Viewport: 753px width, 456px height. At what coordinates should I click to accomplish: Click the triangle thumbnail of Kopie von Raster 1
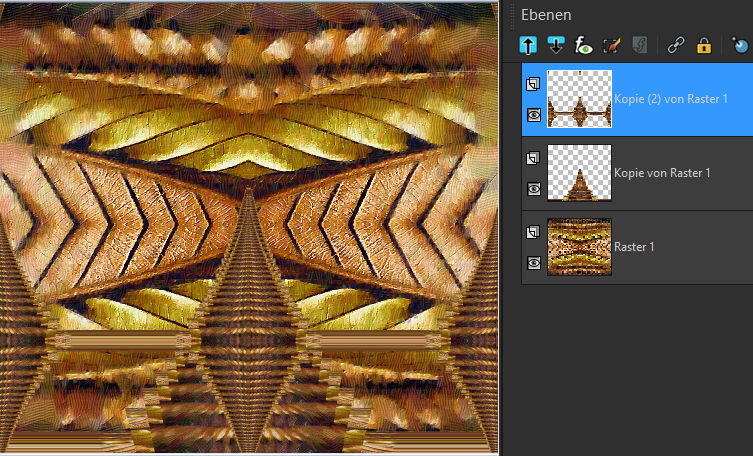click(x=580, y=173)
